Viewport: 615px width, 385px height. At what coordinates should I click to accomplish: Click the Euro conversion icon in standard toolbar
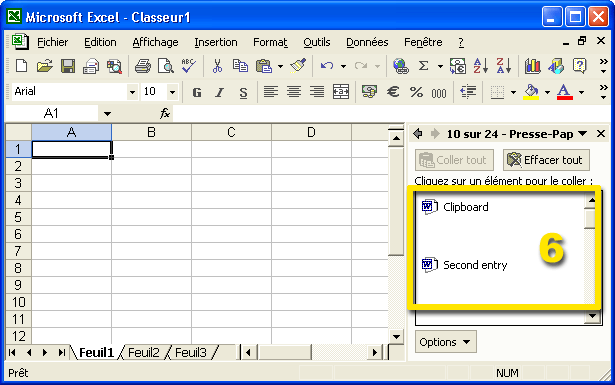(x=457, y=66)
